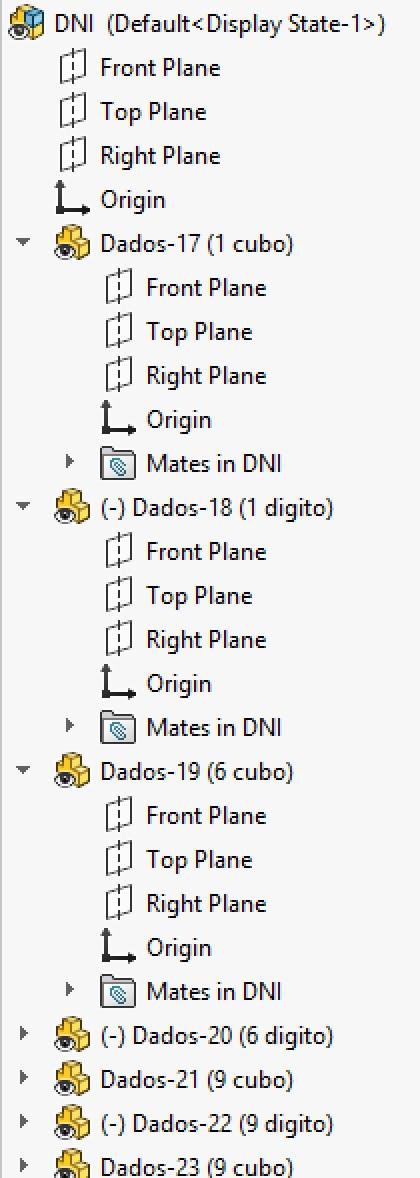This screenshot has height=1178, width=420.
Task: Select the Dados-17 (1 cubo) component icon
Action: pos(72,244)
